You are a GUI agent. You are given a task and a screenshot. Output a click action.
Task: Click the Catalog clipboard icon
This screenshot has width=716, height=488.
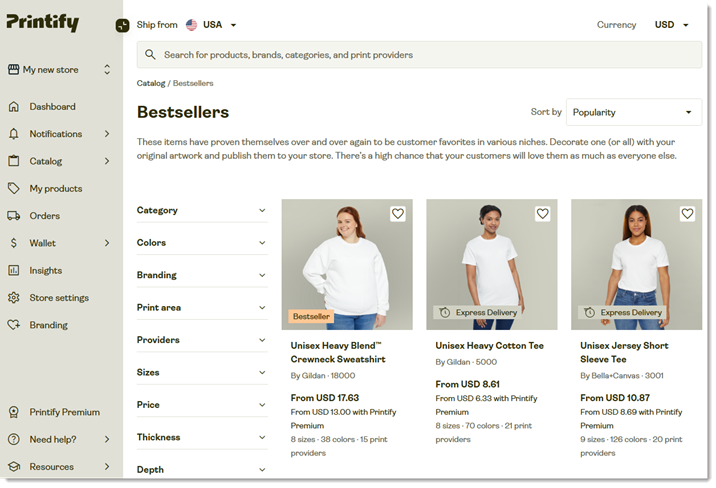tap(14, 161)
